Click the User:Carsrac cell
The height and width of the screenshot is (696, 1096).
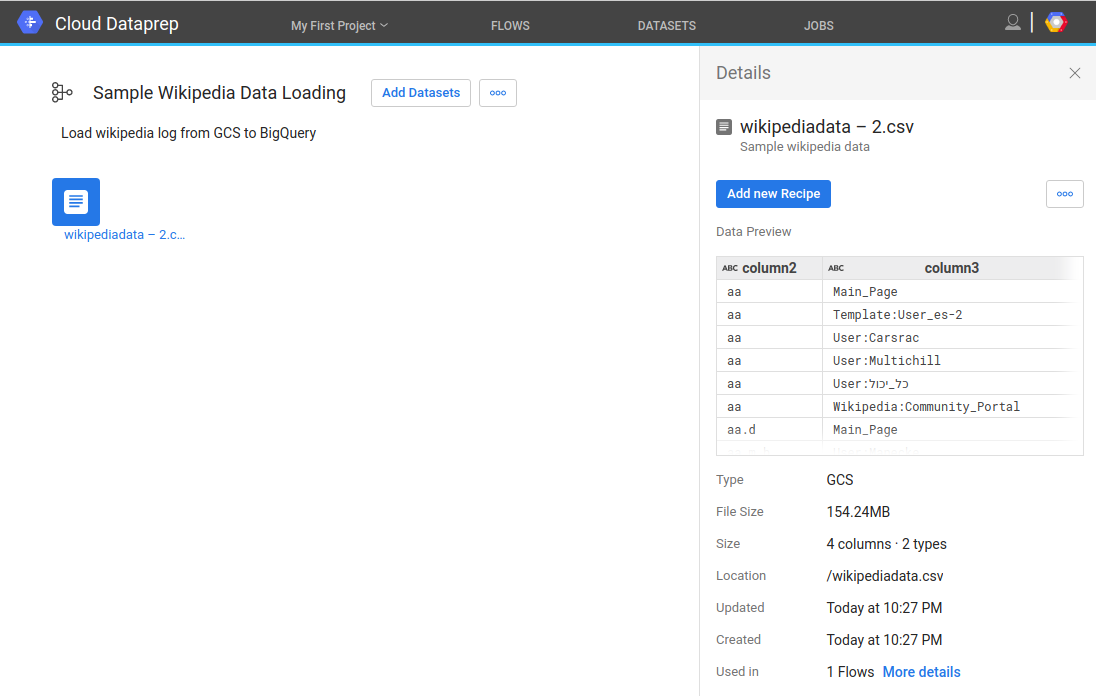(x=876, y=338)
